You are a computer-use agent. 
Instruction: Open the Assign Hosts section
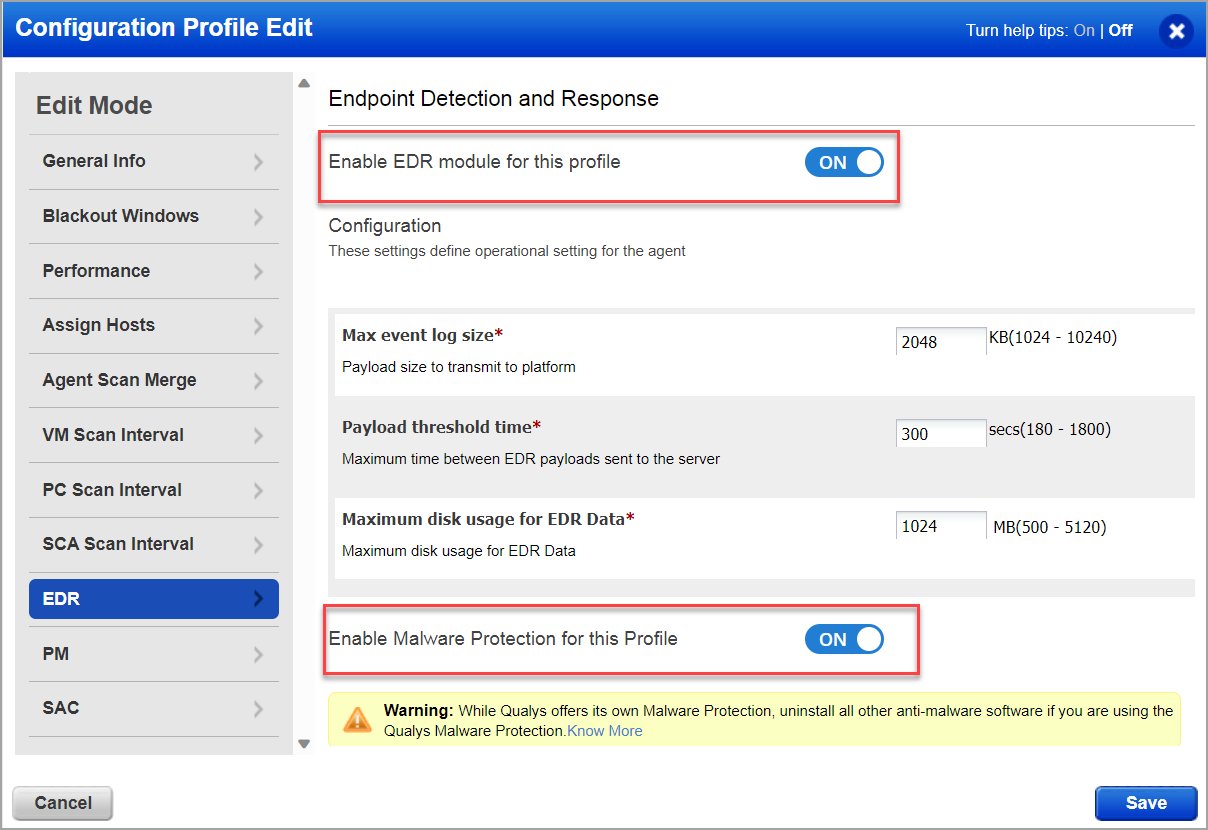click(154, 325)
